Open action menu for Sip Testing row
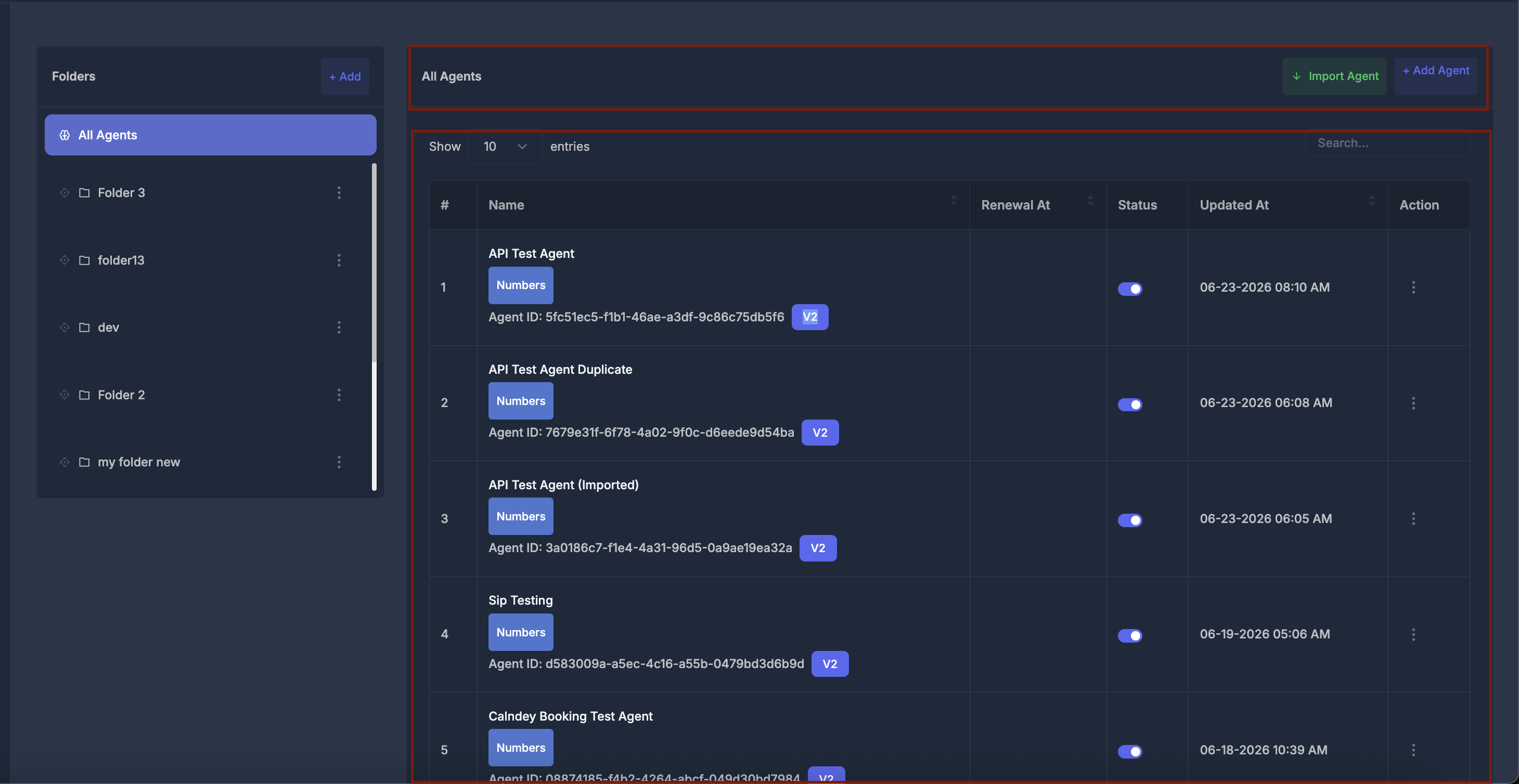 1413,634
